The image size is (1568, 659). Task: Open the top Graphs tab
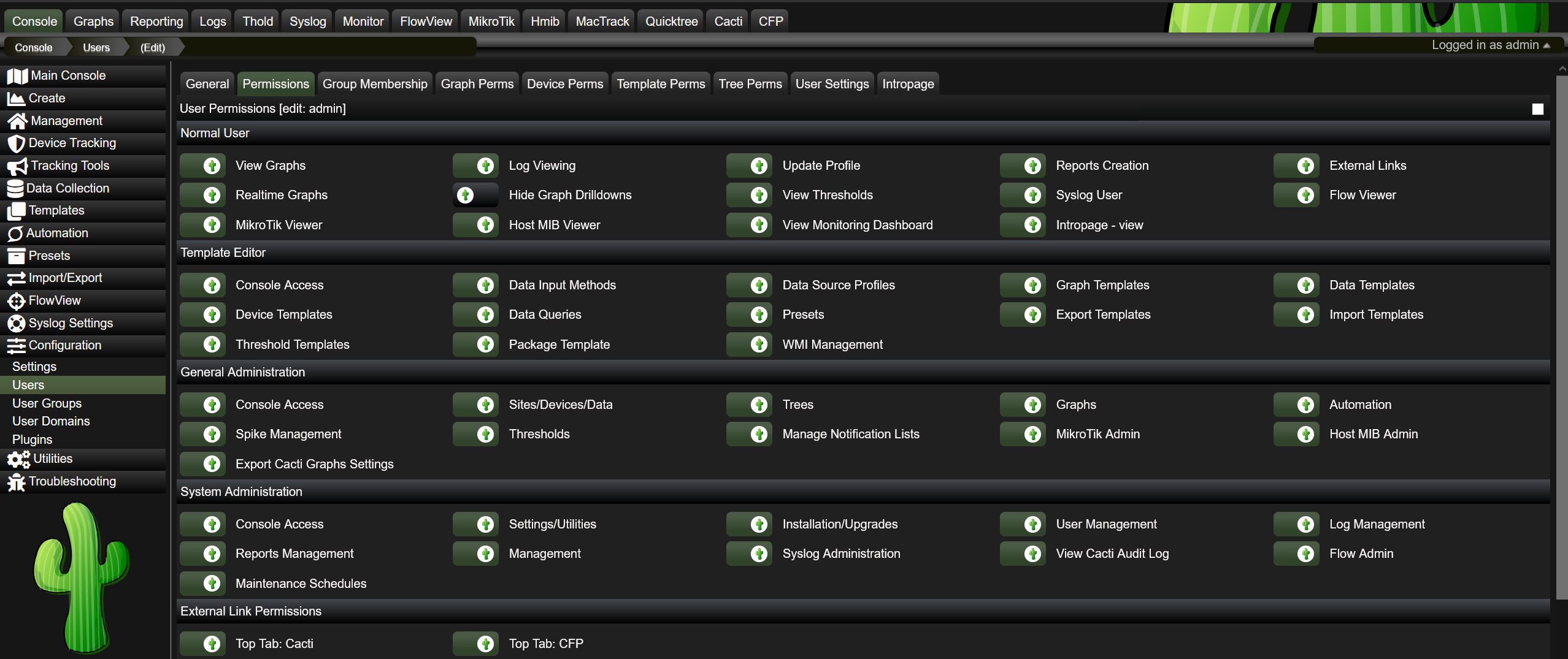pyautogui.click(x=93, y=21)
